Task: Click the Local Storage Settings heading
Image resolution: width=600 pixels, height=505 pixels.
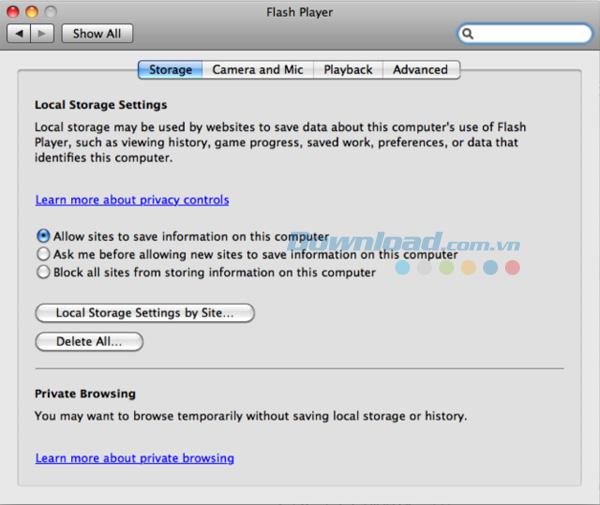Action: click(x=101, y=105)
